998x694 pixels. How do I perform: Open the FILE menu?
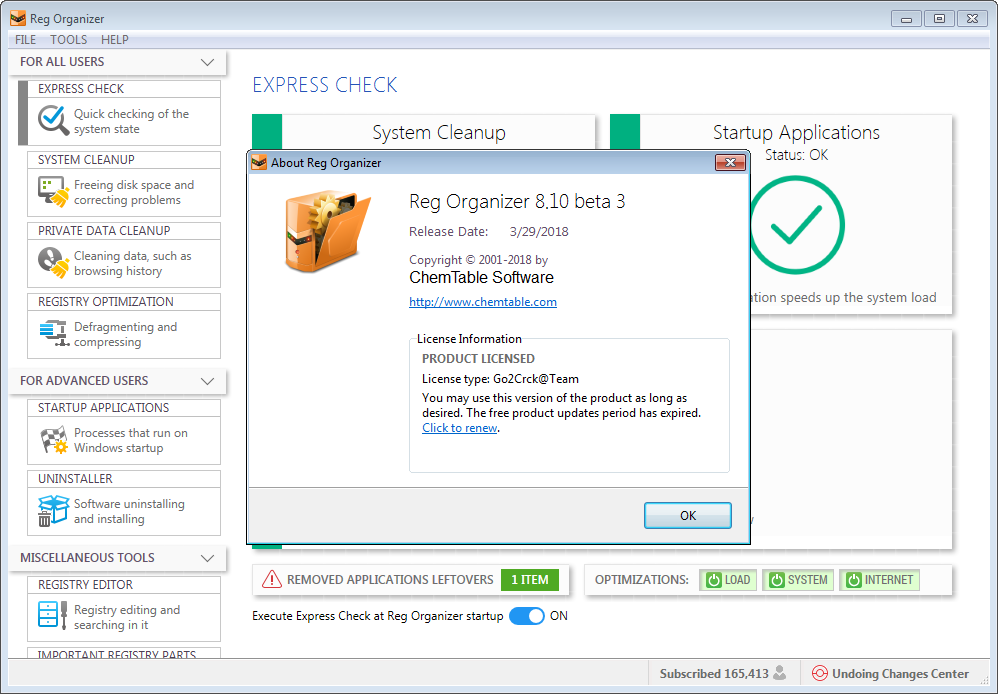point(25,39)
